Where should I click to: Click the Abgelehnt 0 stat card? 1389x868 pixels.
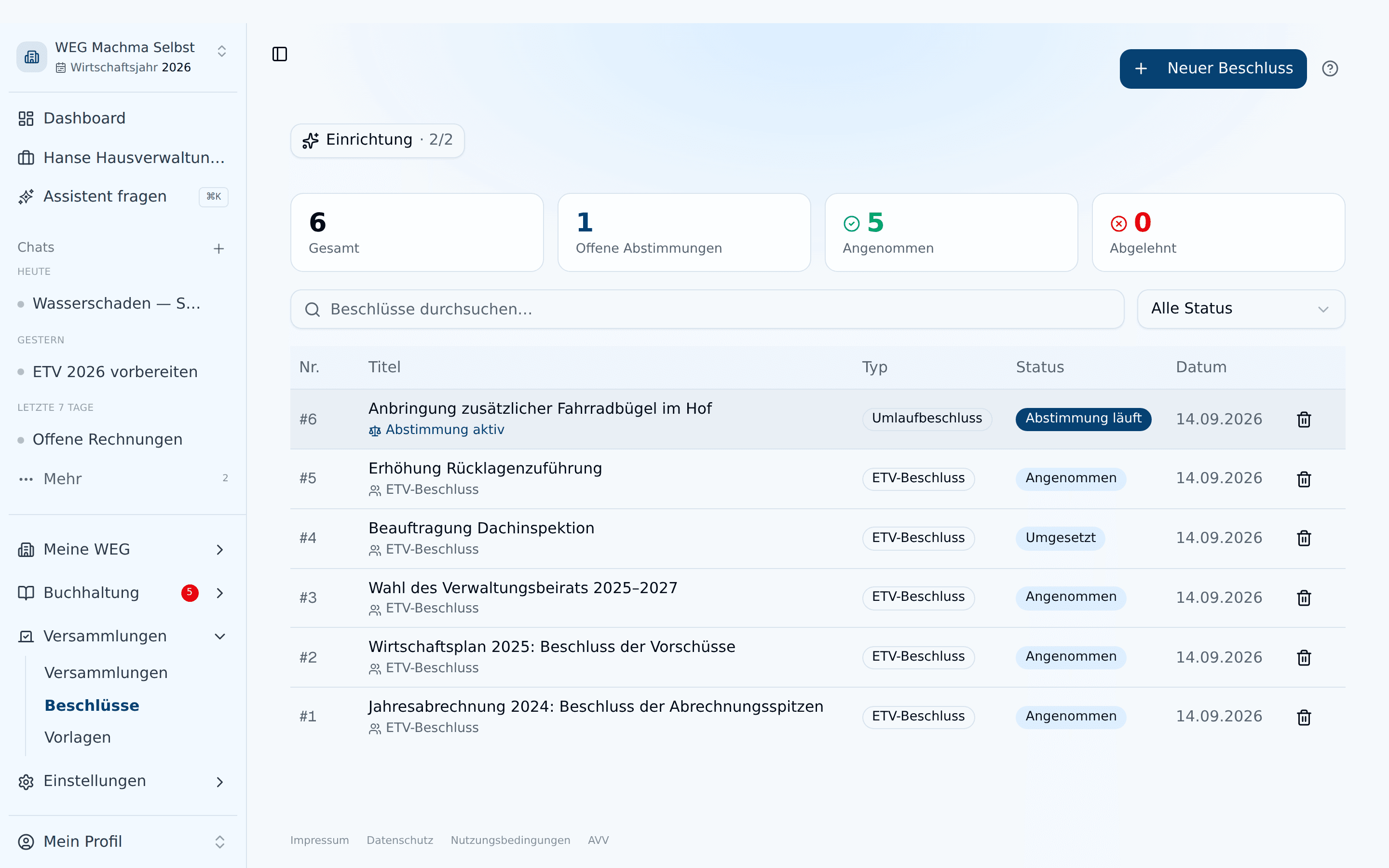point(1218,232)
